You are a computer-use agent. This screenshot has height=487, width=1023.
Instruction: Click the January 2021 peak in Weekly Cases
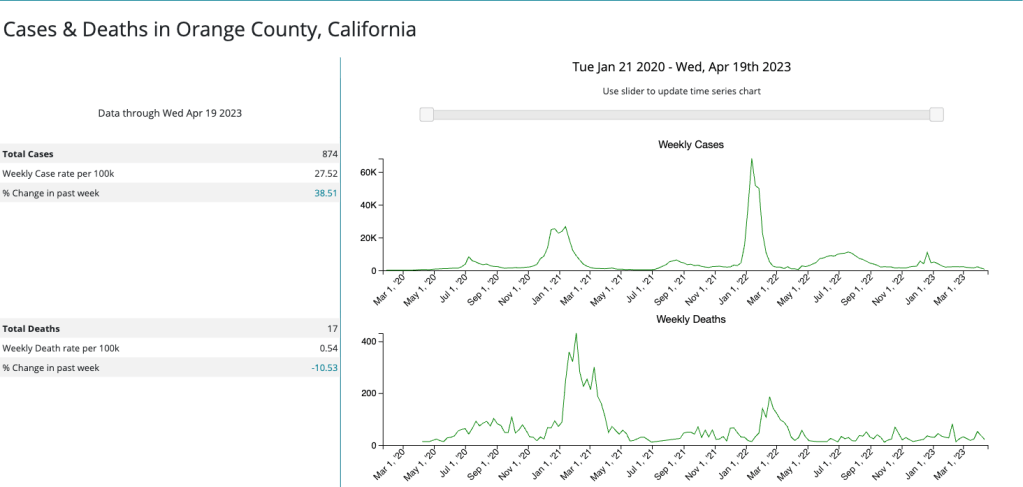(x=565, y=228)
